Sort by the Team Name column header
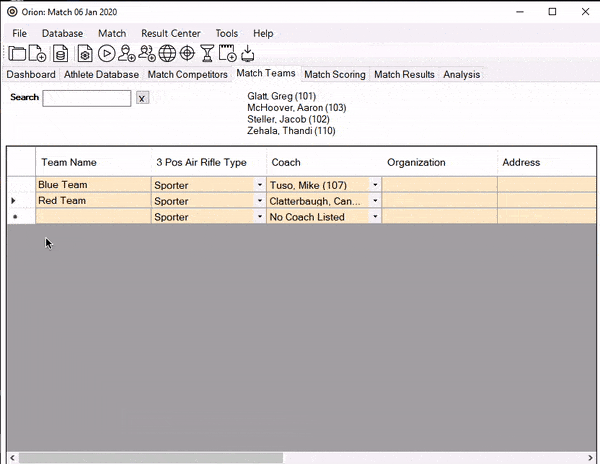The height and width of the screenshot is (464, 600). tap(69, 162)
